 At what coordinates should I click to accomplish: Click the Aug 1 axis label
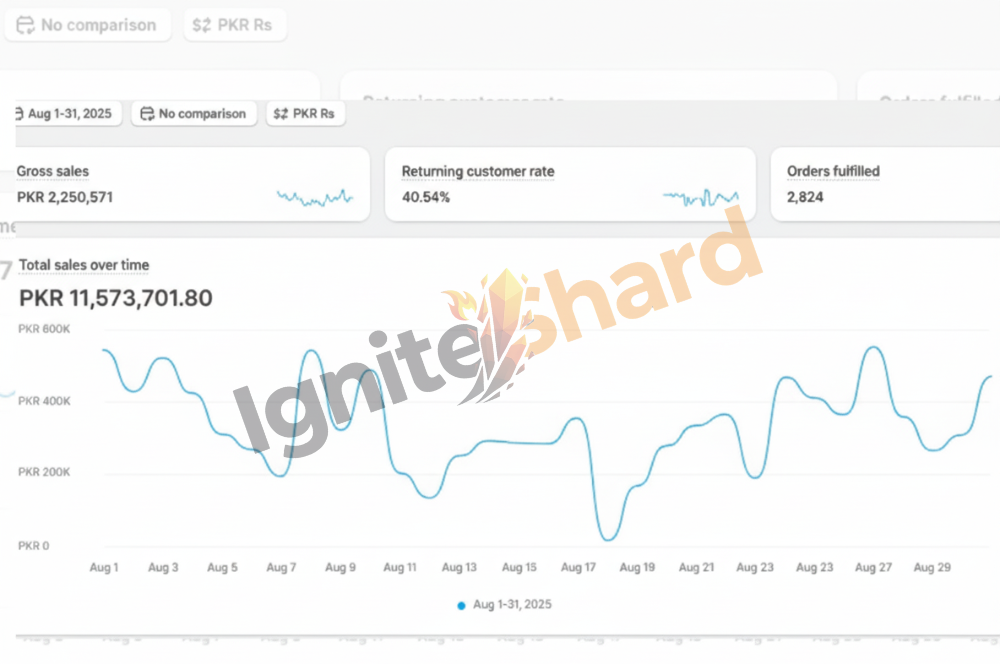click(104, 567)
